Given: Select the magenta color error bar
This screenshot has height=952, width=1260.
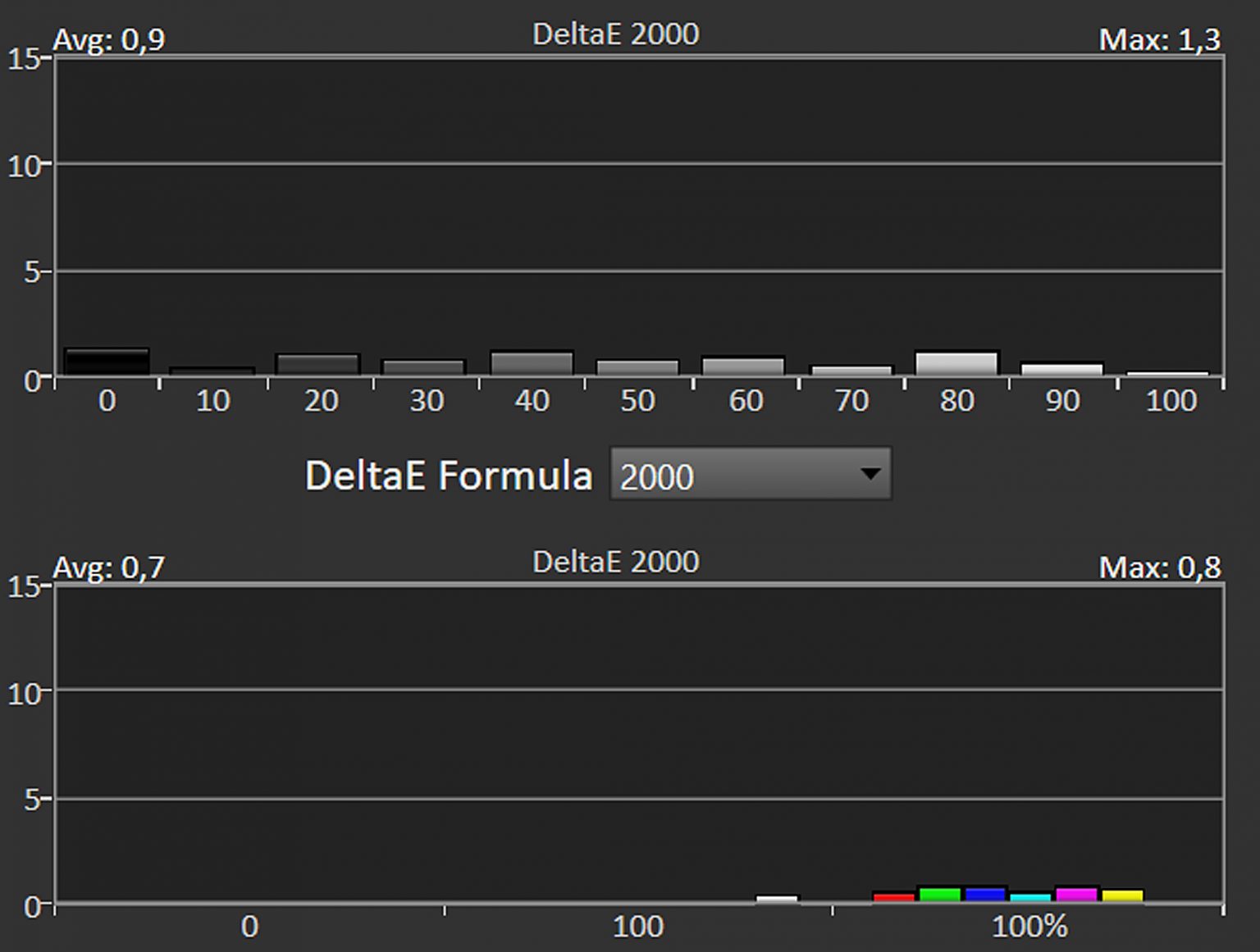Looking at the screenshot, I should [x=1076, y=895].
